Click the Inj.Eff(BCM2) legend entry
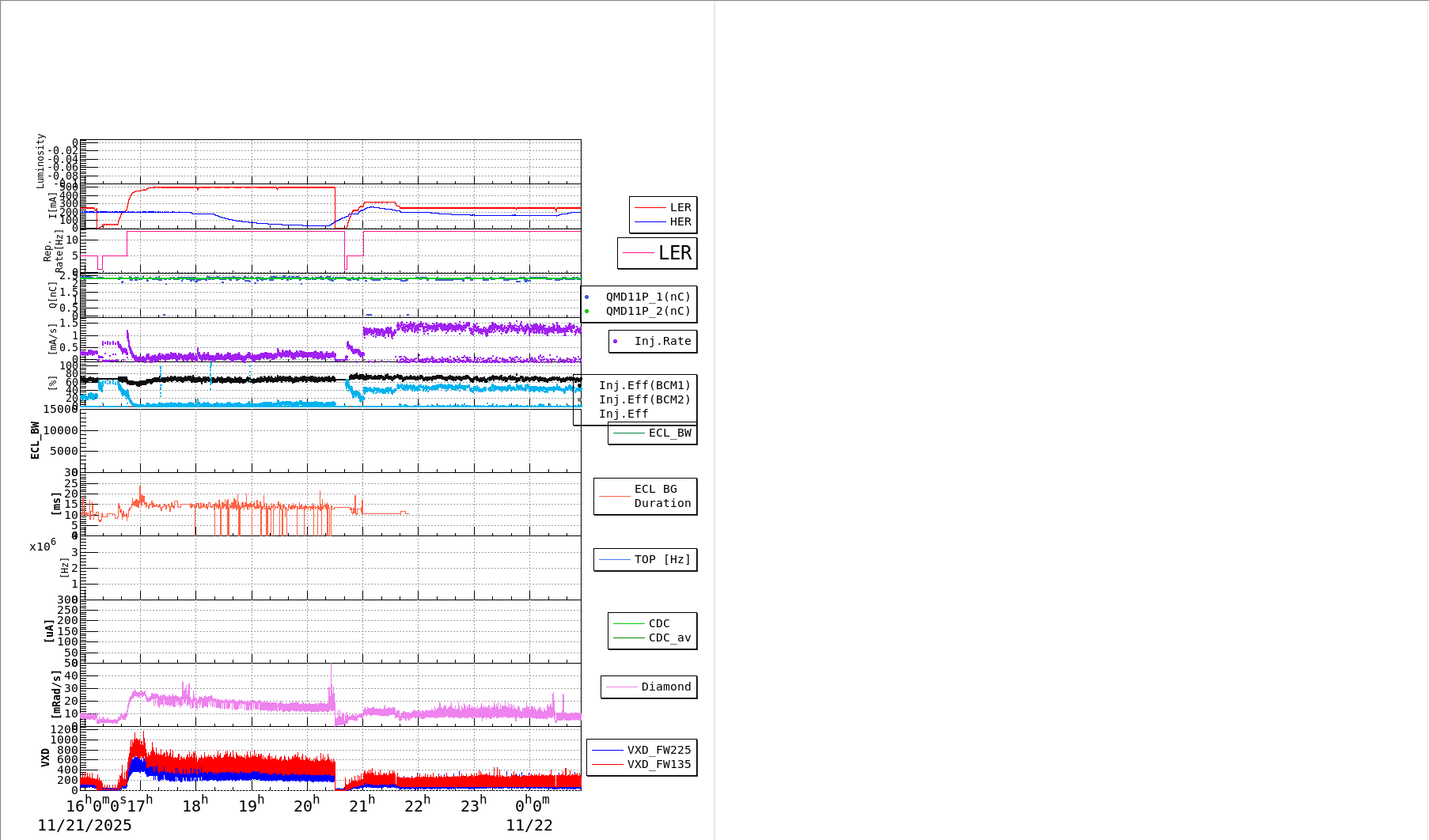The width and height of the screenshot is (1429, 840). 644,400
